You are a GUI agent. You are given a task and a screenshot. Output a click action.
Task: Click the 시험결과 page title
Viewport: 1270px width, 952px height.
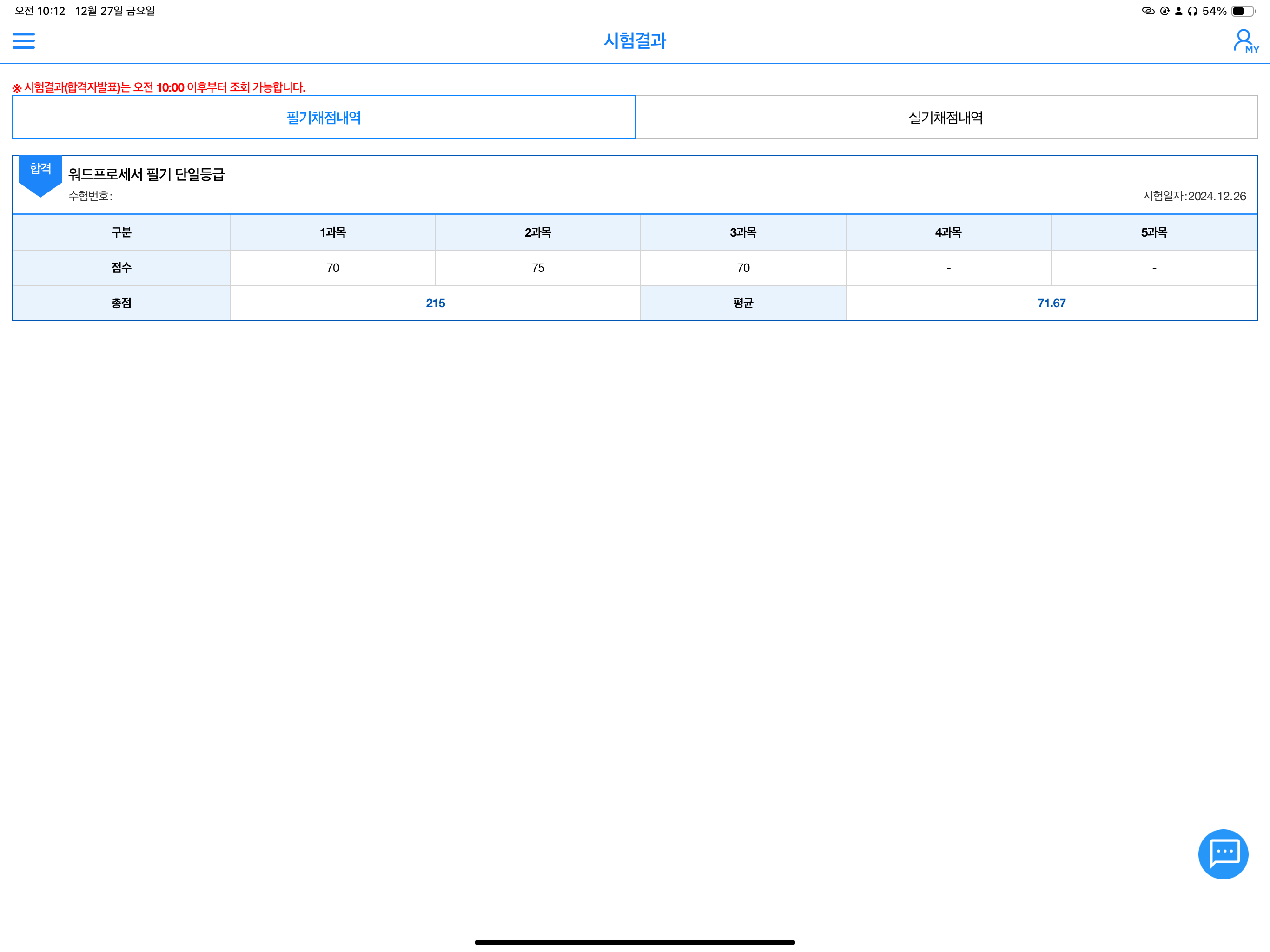point(635,41)
